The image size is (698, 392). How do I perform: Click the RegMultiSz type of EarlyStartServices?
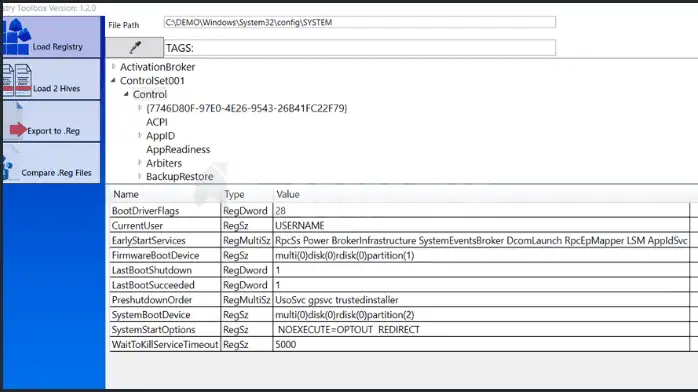[x=247, y=241]
